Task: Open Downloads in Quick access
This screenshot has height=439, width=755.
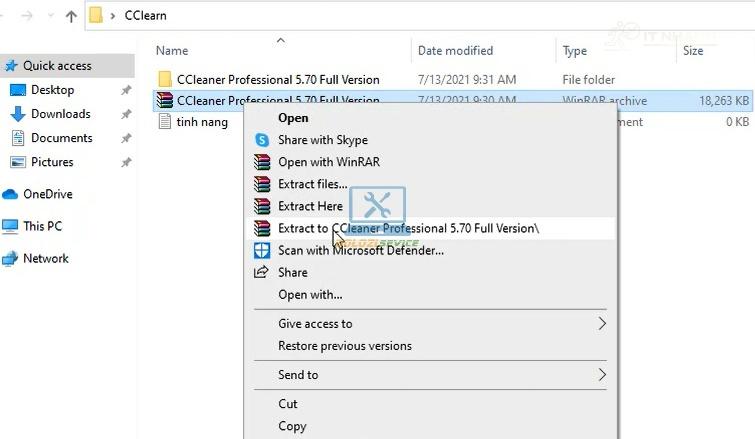Action: [60, 114]
